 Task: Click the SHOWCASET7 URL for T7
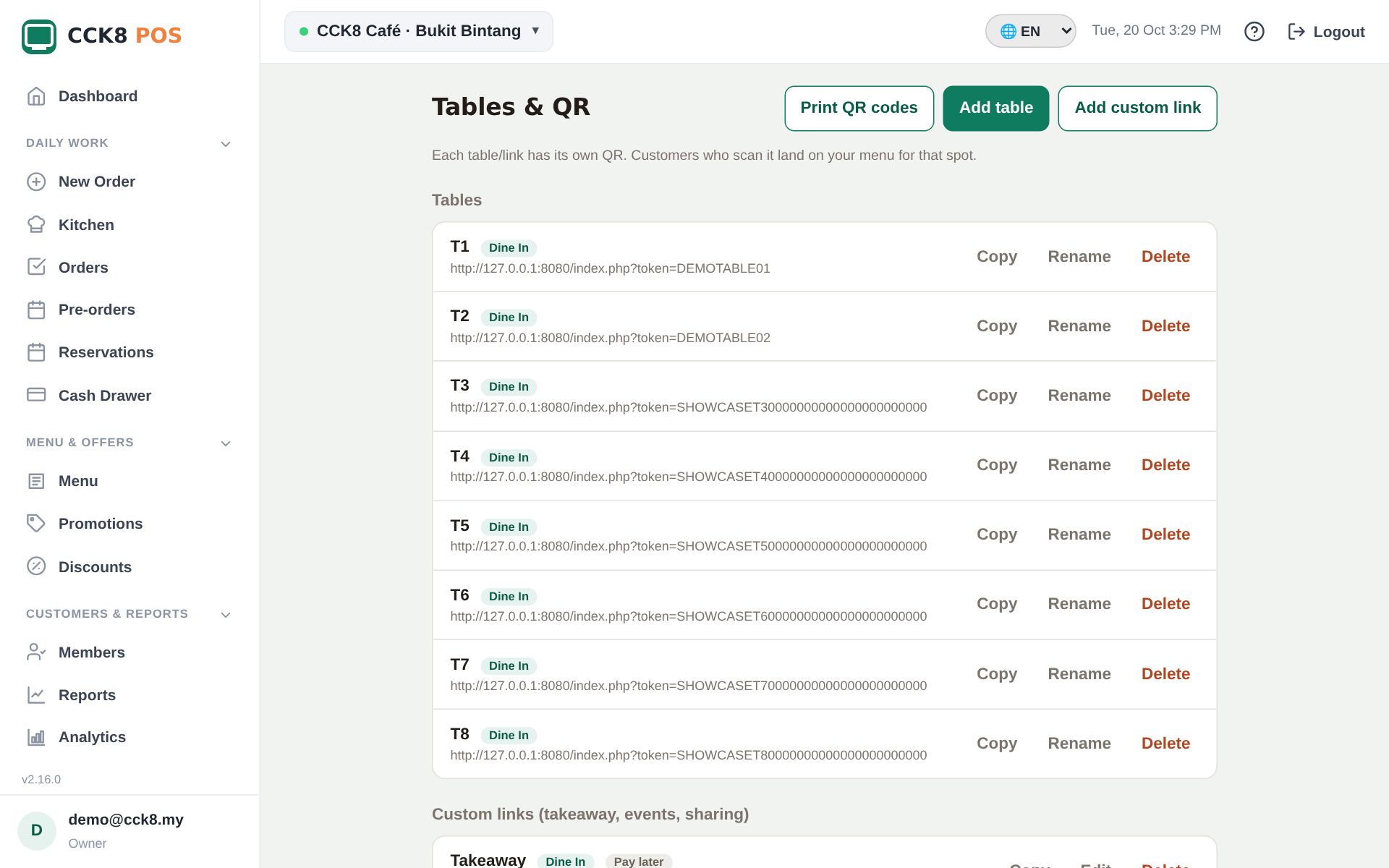coord(688,686)
